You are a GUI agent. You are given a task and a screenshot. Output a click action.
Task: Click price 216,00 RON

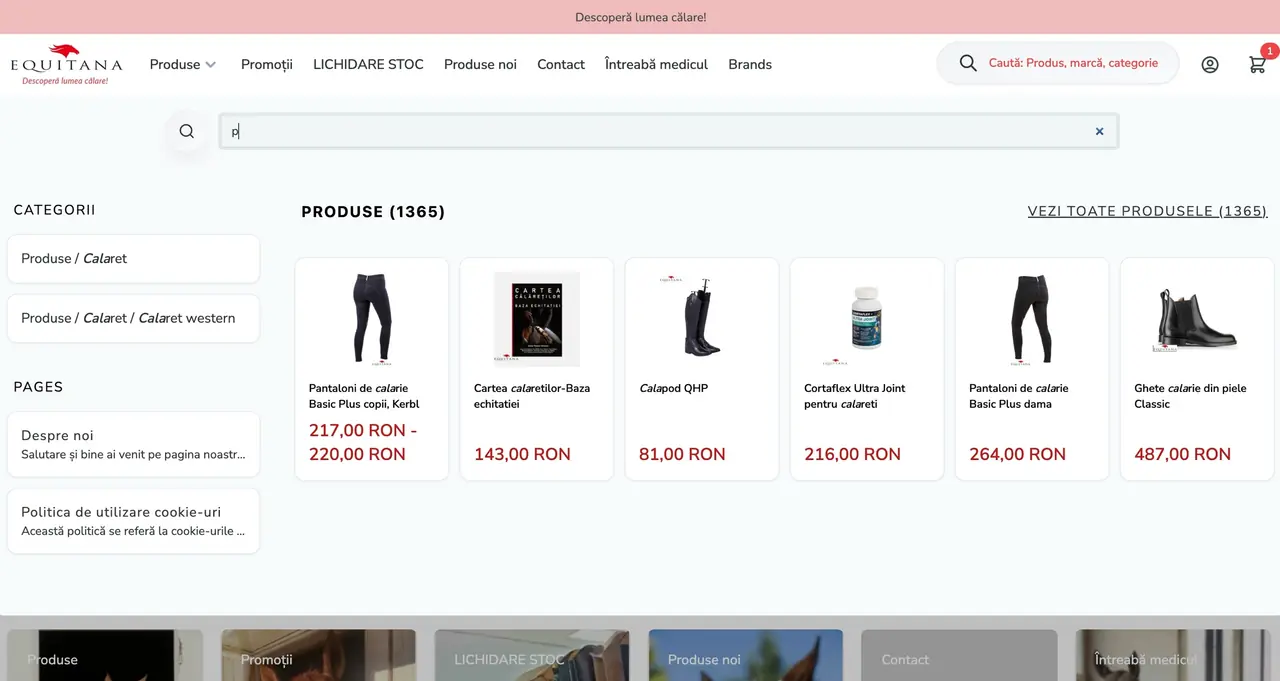852,454
